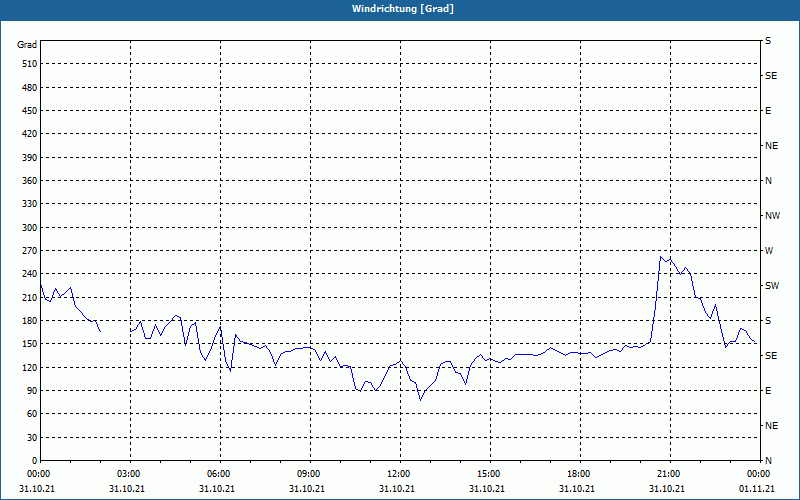Click the time label 15:00

coord(490,473)
